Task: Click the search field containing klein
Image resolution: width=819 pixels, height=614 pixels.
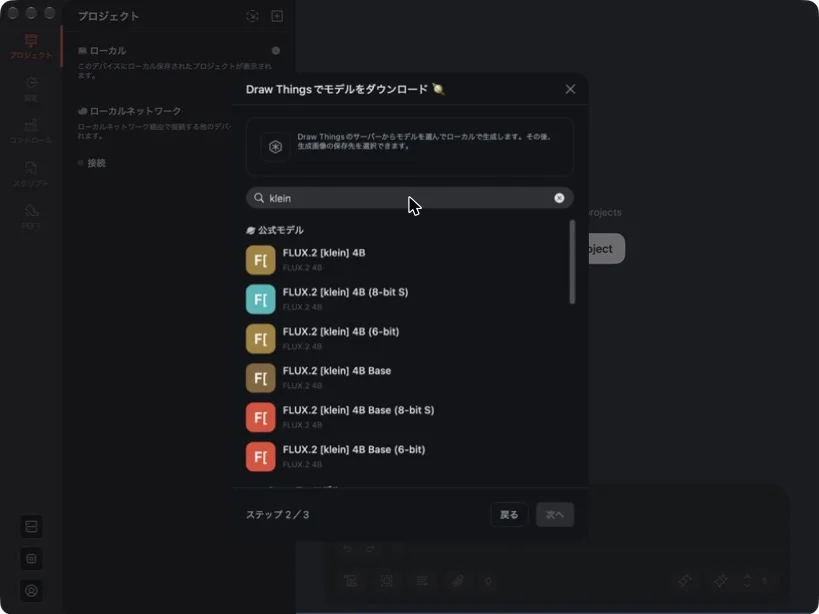Action: pyautogui.click(x=410, y=198)
